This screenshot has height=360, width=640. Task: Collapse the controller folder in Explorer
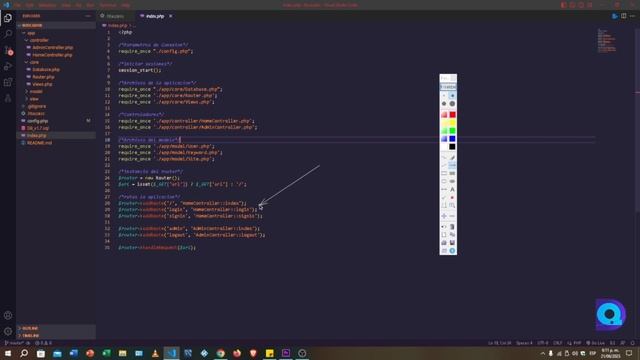(x=39, y=40)
